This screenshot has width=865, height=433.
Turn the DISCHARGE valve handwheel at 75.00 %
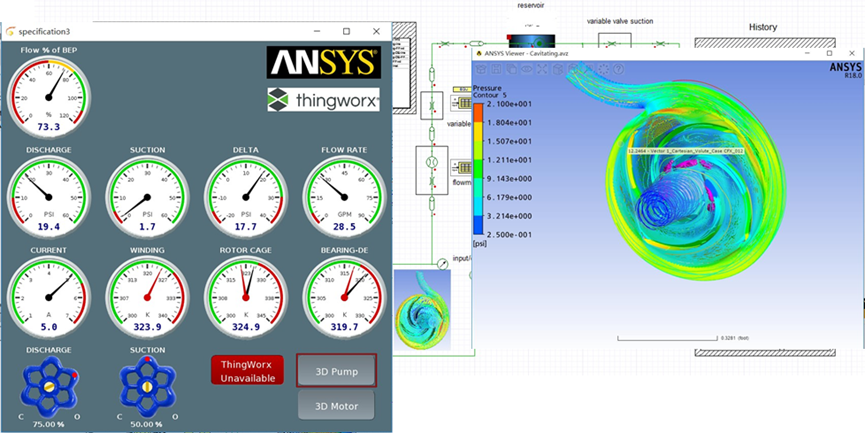(x=50, y=387)
